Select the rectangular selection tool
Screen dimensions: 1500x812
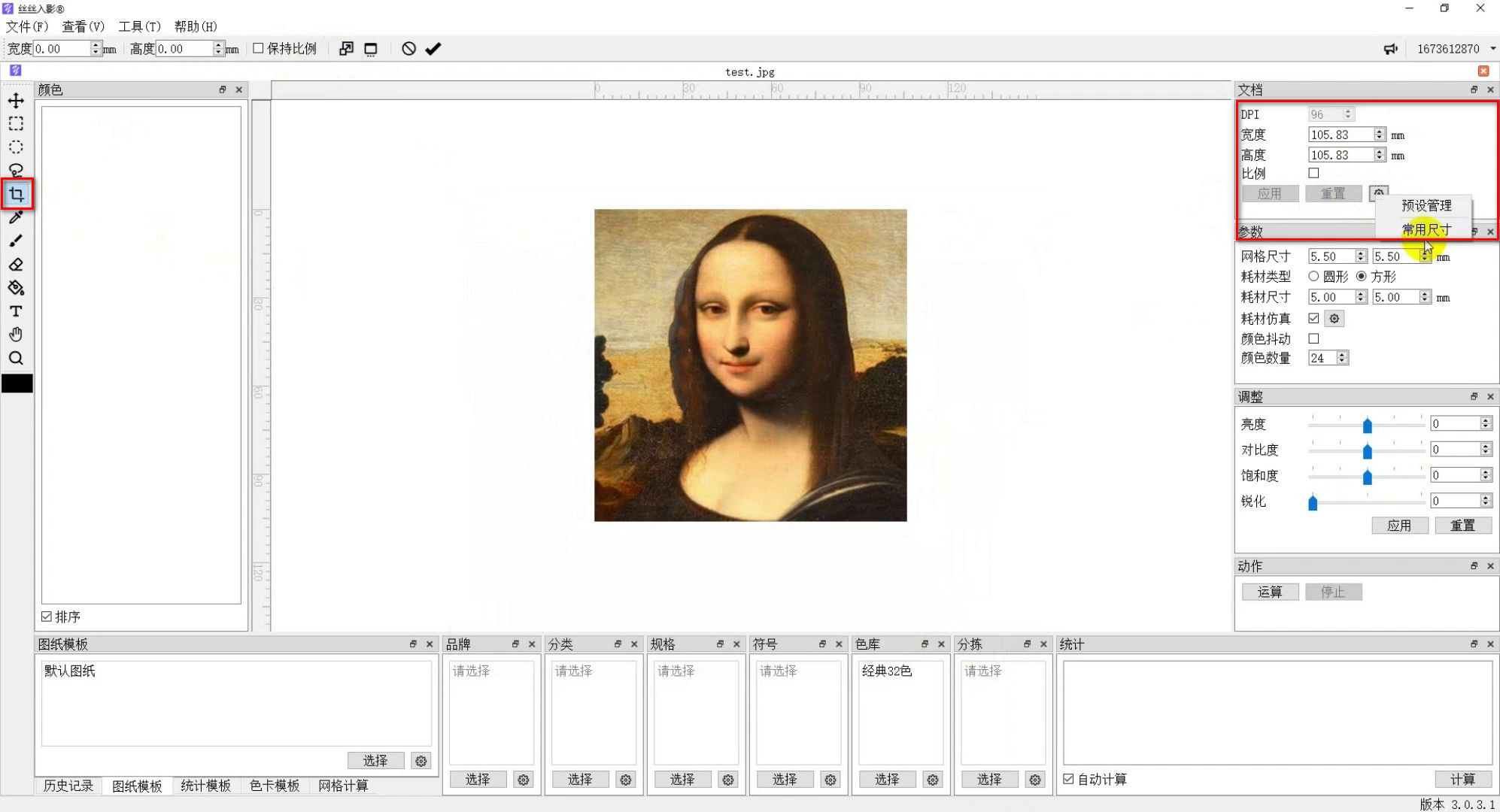pyautogui.click(x=16, y=123)
